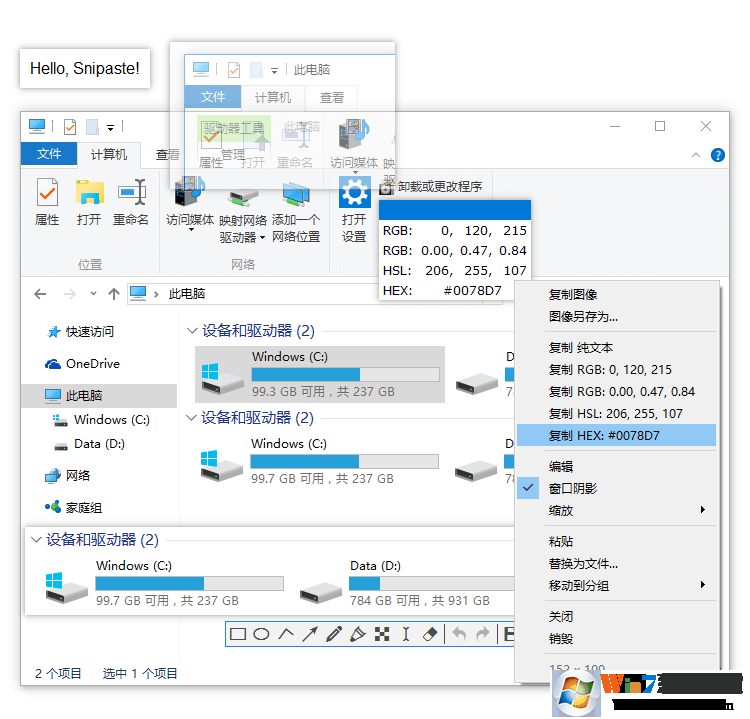Undo the last annotation

pos(459,634)
